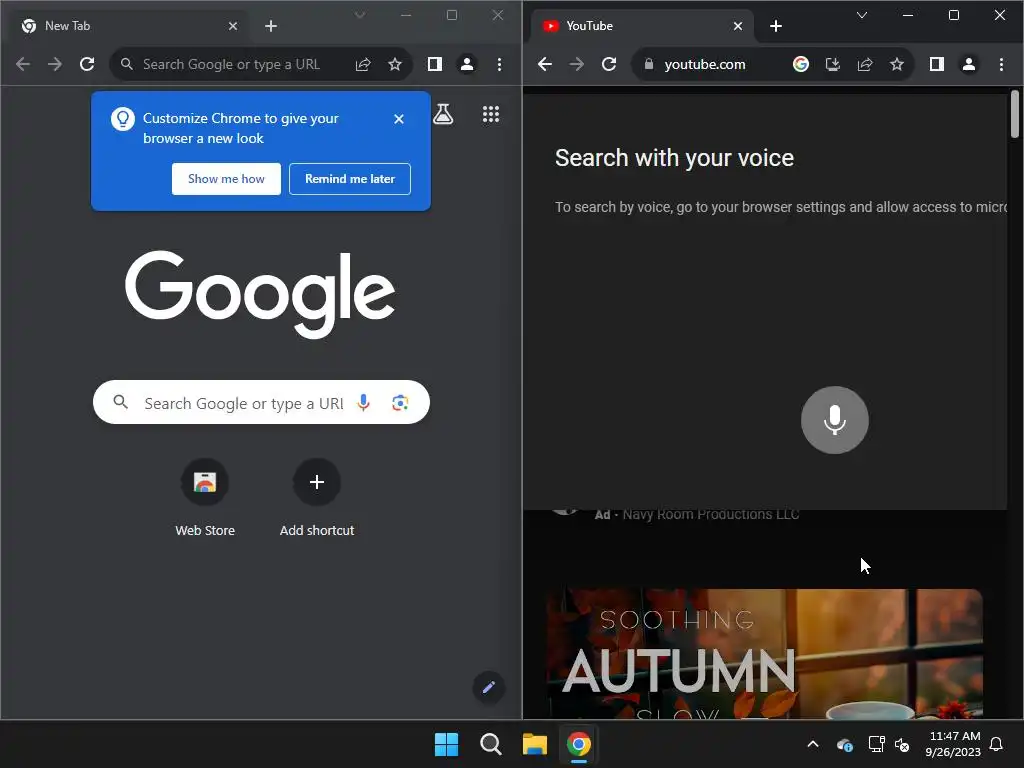The width and height of the screenshot is (1024, 768).
Task: Open clock showing 11:47 AM
Action: pos(953,744)
